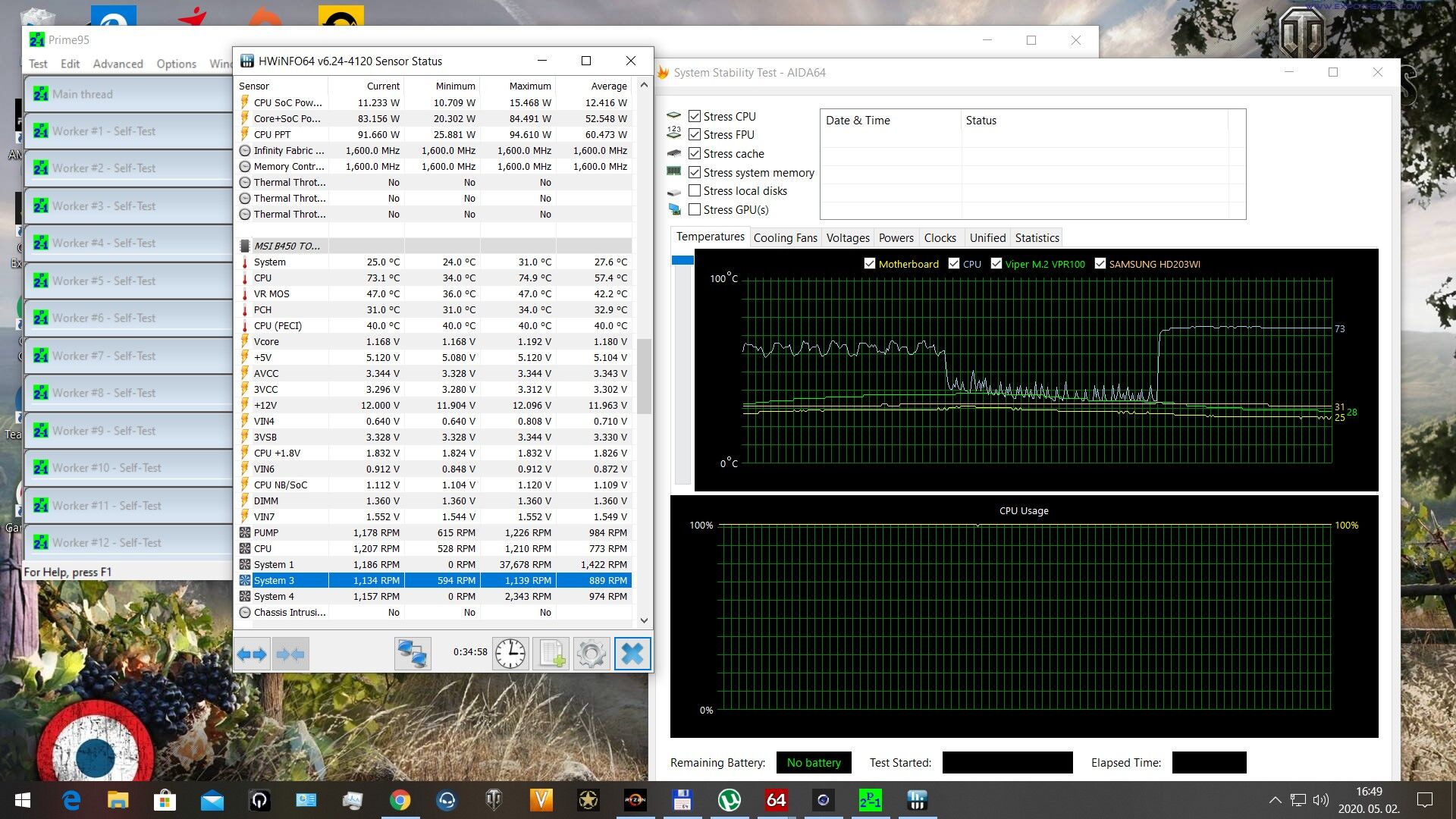
Task: Click the HWiNFO collapse arrows icon
Action: [x=290, y=654]
